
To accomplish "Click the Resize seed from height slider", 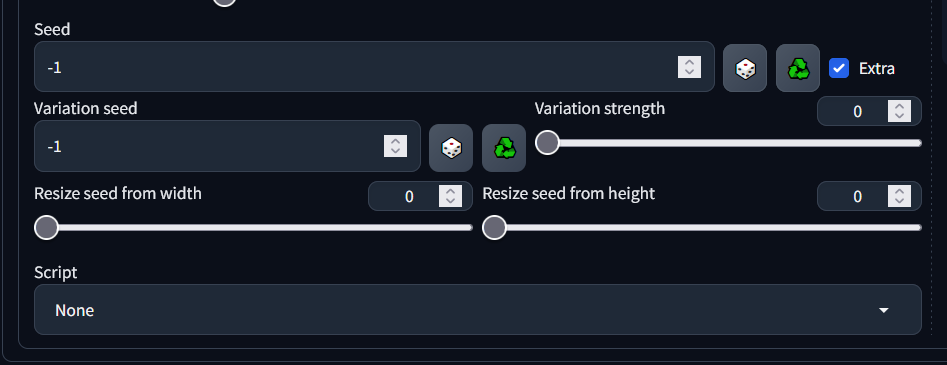I will [x=702, y=228].
